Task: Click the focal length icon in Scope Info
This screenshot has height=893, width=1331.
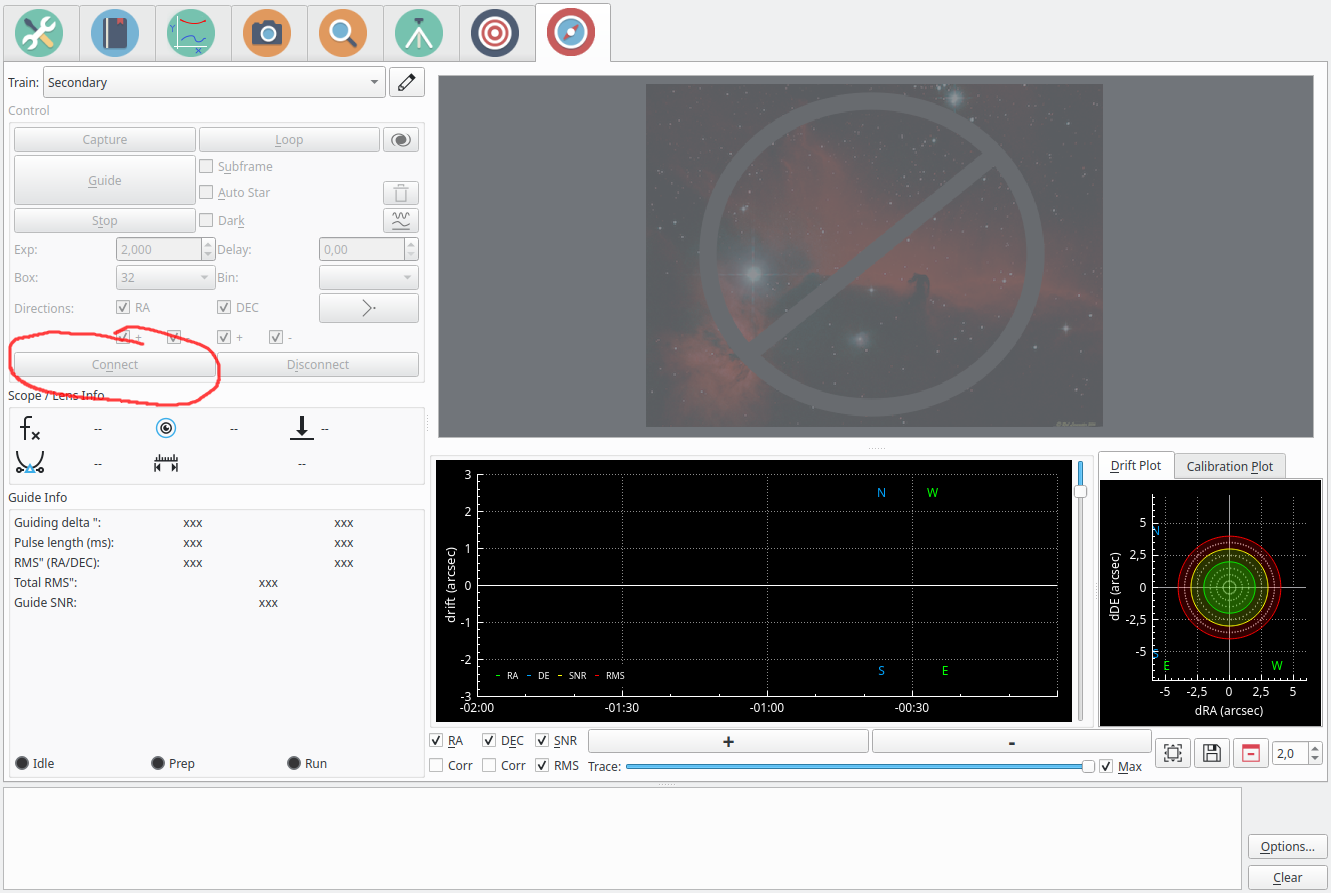Action: (30, 429)
